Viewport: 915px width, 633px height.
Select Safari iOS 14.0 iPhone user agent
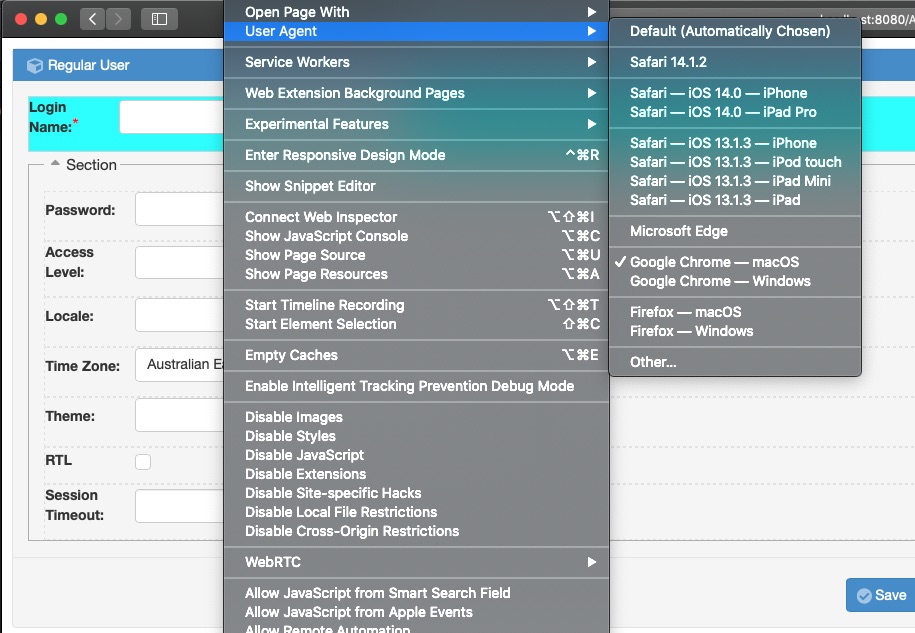[x=735, y=93]
